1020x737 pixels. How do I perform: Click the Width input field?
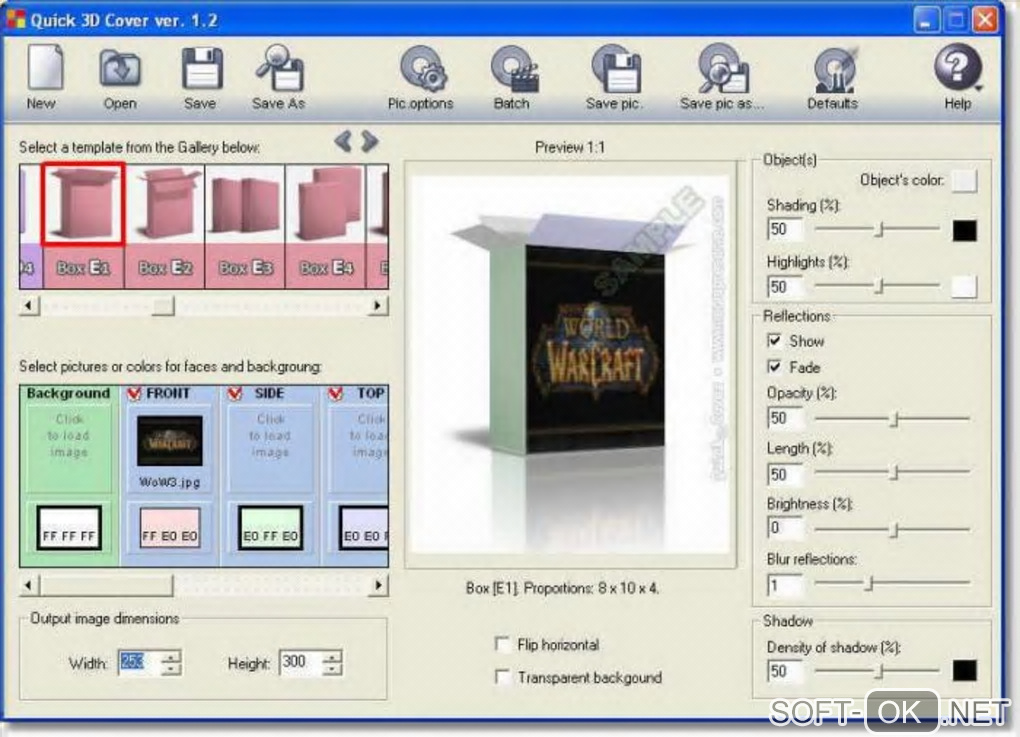pos(139,662)
